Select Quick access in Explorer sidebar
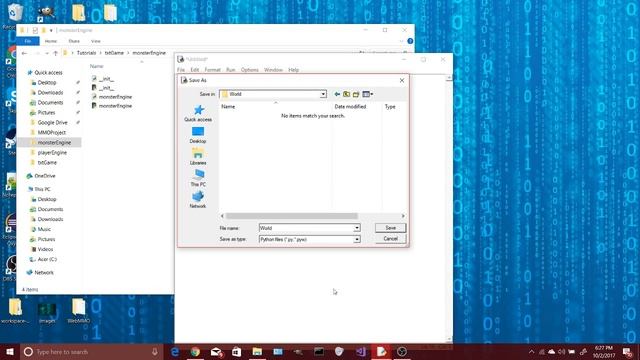This screenshot has height=360, width=640. [x=48, y=73]
